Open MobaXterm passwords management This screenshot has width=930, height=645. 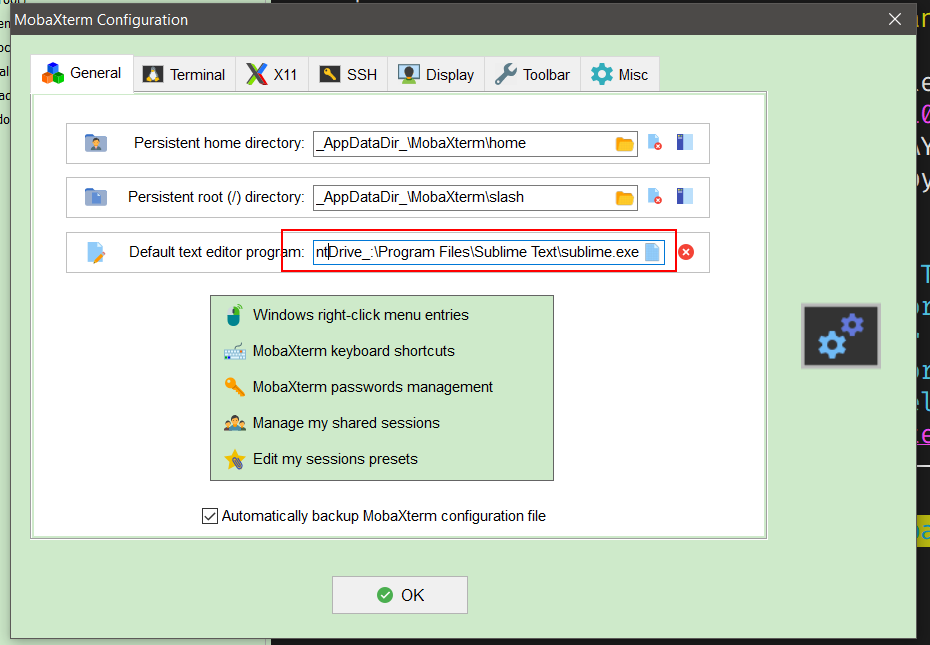click(x=372, y=387)
